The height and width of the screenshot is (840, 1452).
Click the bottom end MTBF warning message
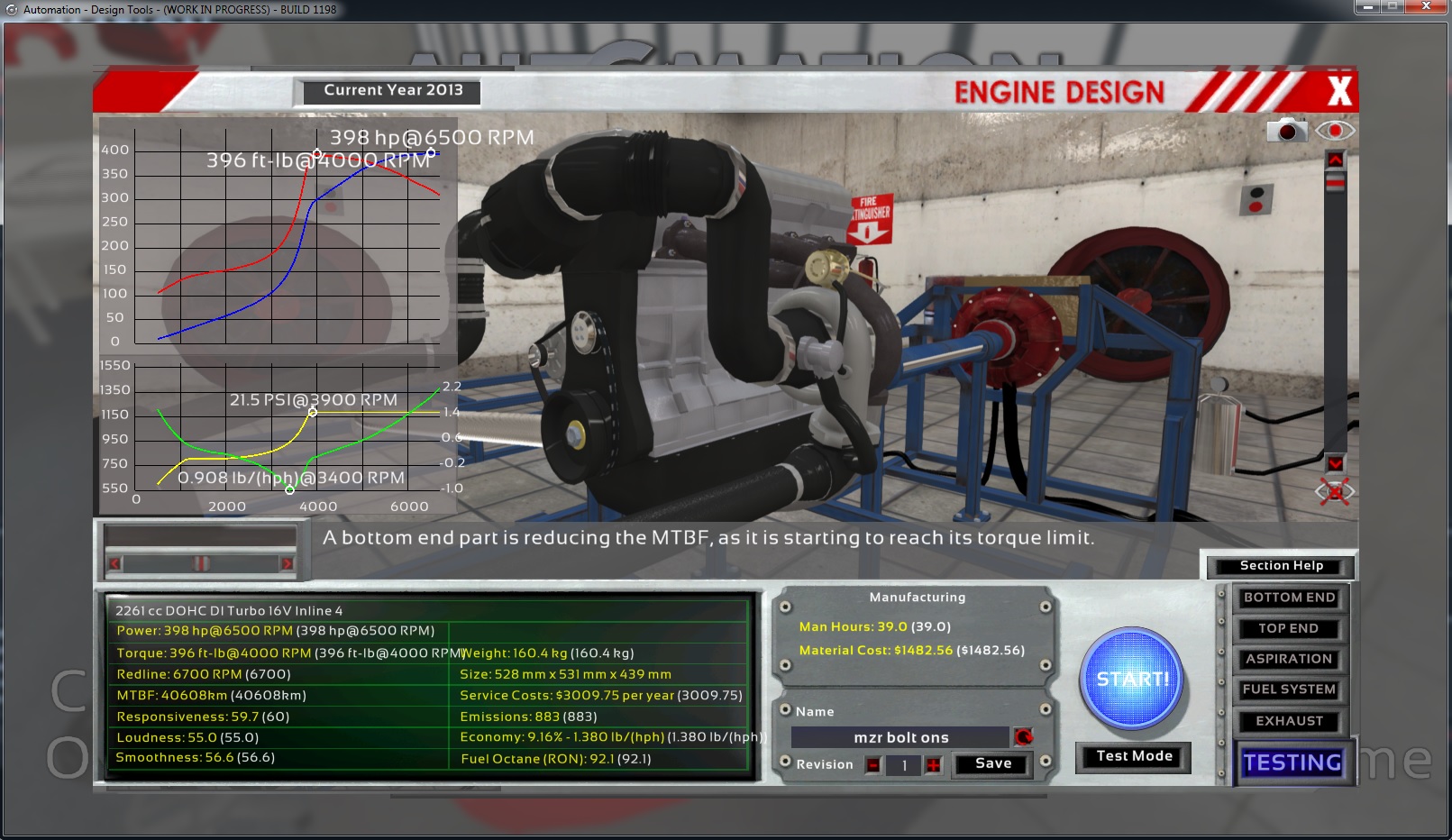[x=708, y=538]
